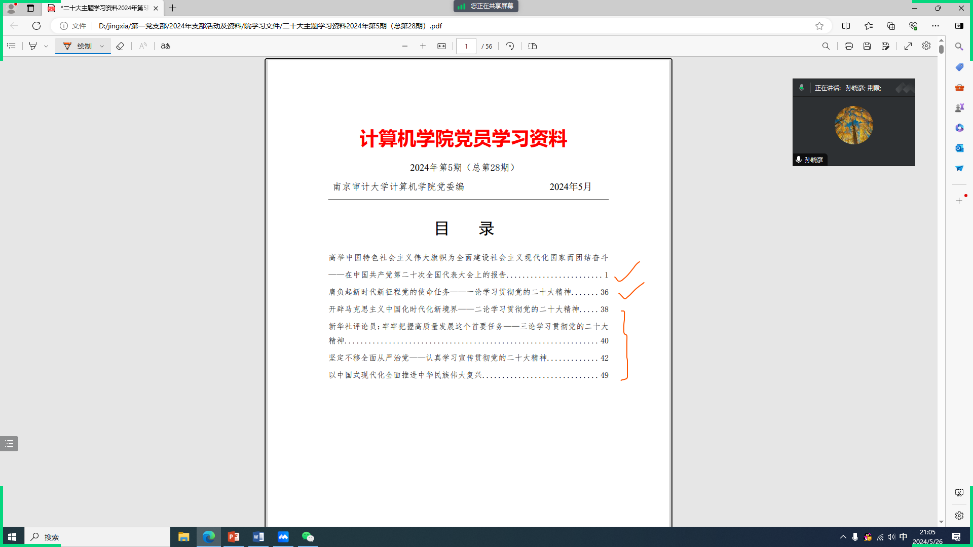
Task: Zoom out with the minus button
Action: coord(405,46)
